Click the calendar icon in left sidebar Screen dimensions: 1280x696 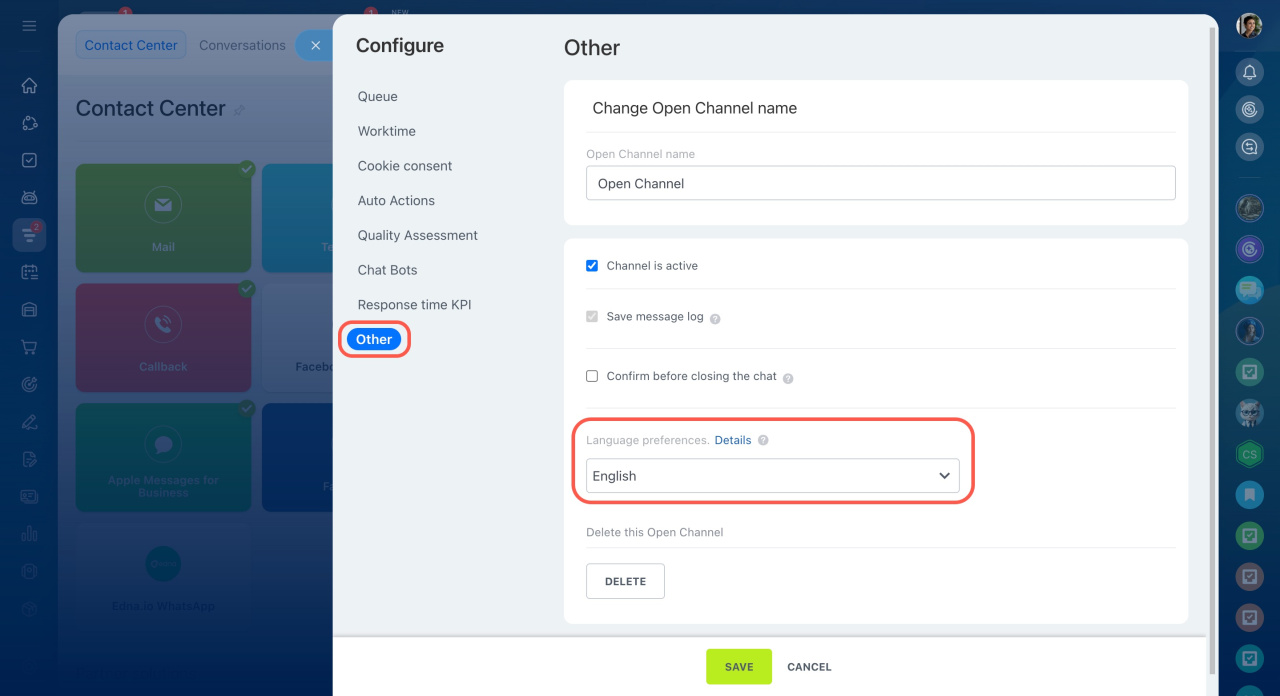click(x=29, y=272)
